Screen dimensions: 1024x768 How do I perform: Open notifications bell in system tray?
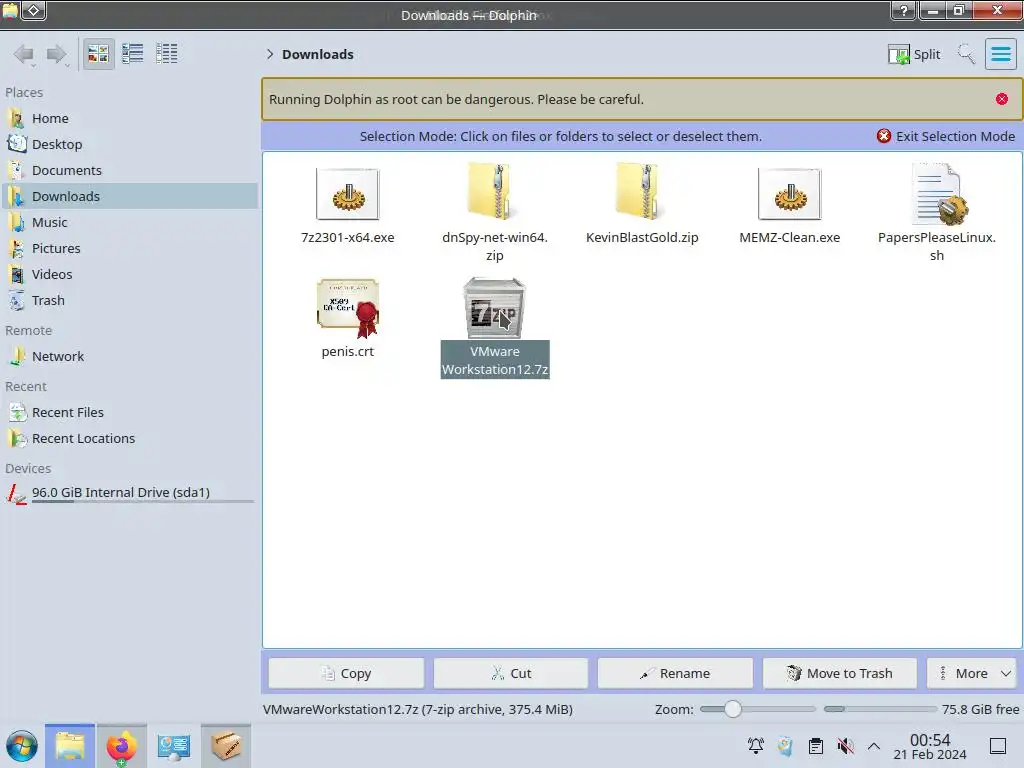pyautogui.click(x=756, y=746)
